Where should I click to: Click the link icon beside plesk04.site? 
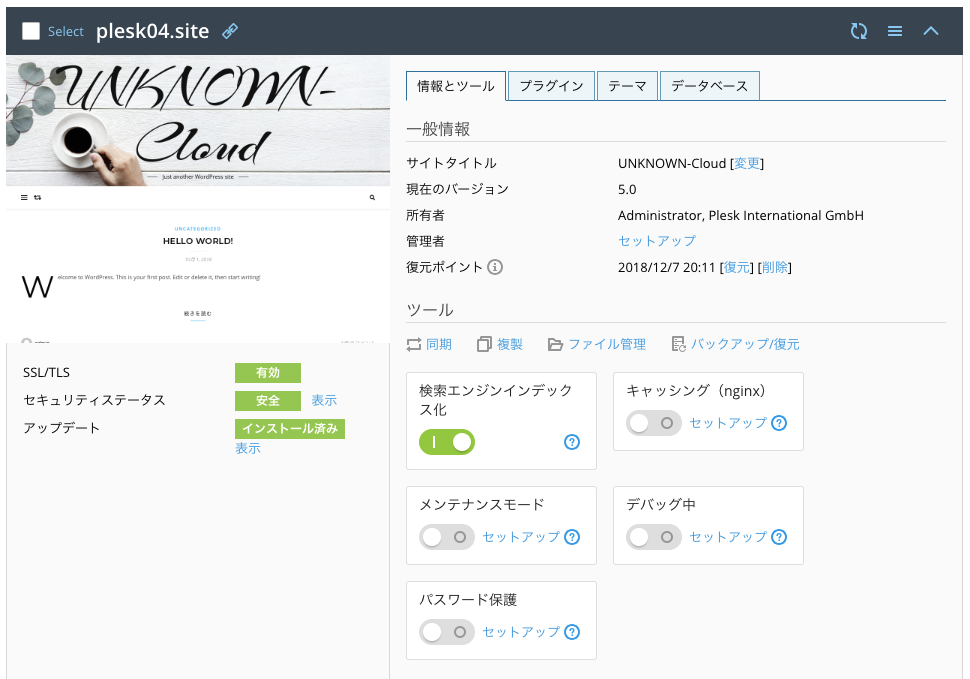click(x=230, y=31)
